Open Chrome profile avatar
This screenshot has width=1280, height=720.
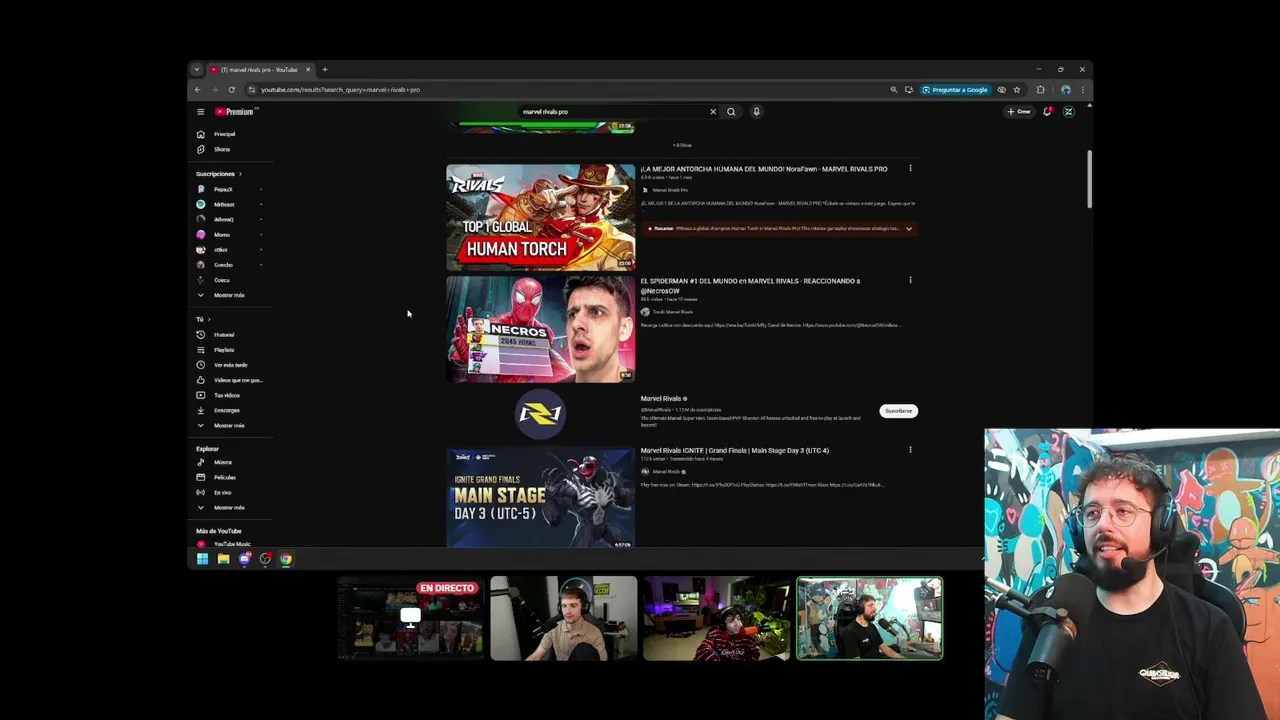(1066, 90)
